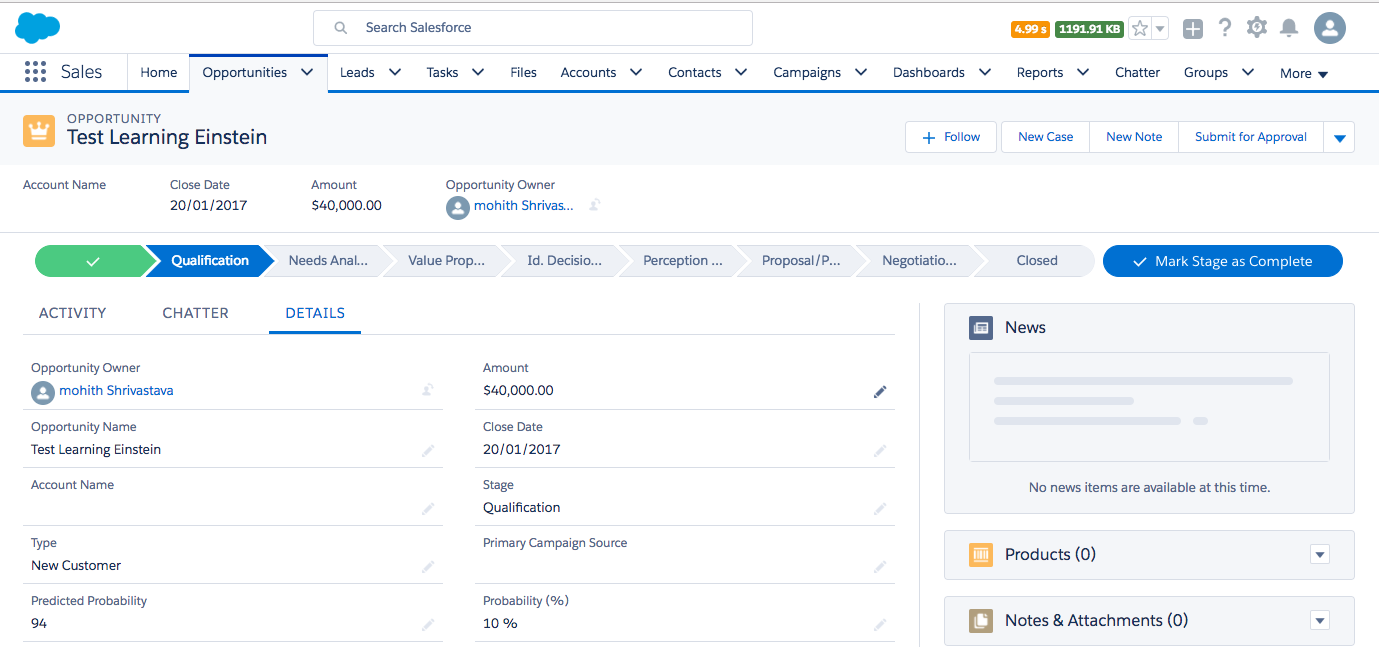The height and width of the screenshot is (647, 1379).
Task: Select the Qualification stage in the path
Action: tap(210, 261)
